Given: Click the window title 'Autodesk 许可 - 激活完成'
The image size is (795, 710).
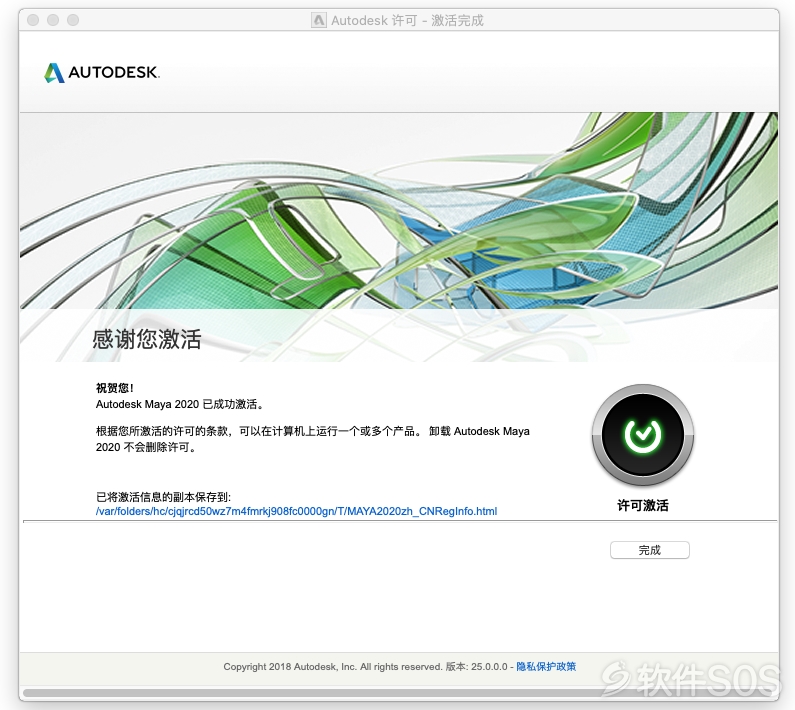Looking at the screenshot, I should (407, 20).
